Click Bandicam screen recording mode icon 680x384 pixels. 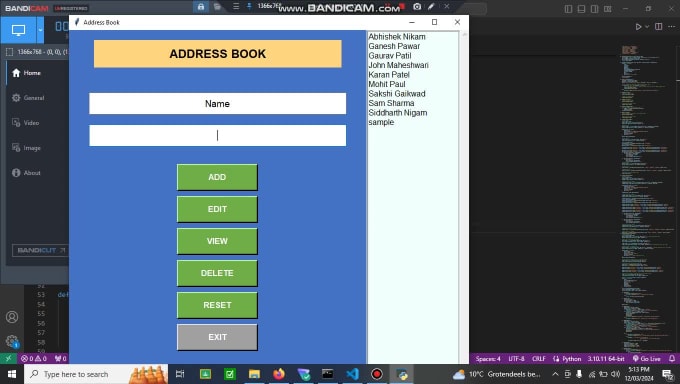18,30
